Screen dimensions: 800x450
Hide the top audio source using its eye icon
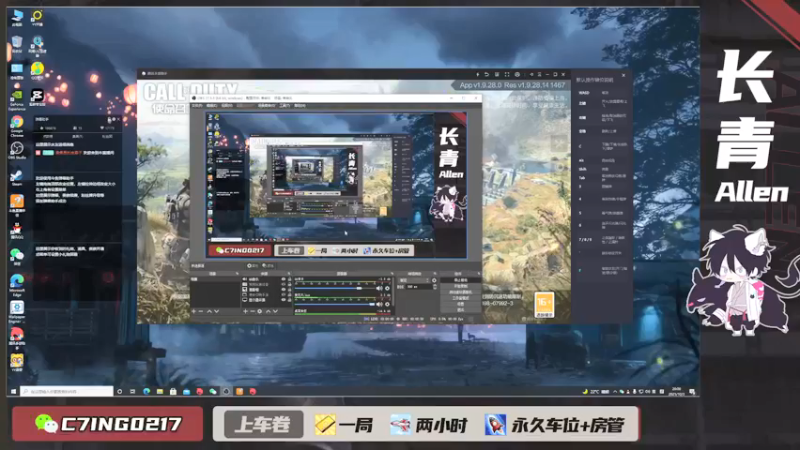pos(284,279)
